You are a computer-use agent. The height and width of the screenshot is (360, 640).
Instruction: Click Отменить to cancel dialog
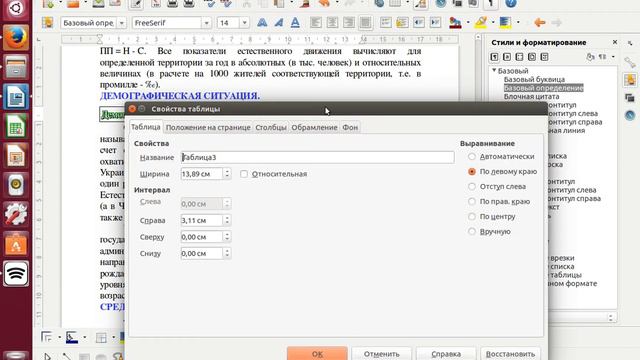click(382, 353)
